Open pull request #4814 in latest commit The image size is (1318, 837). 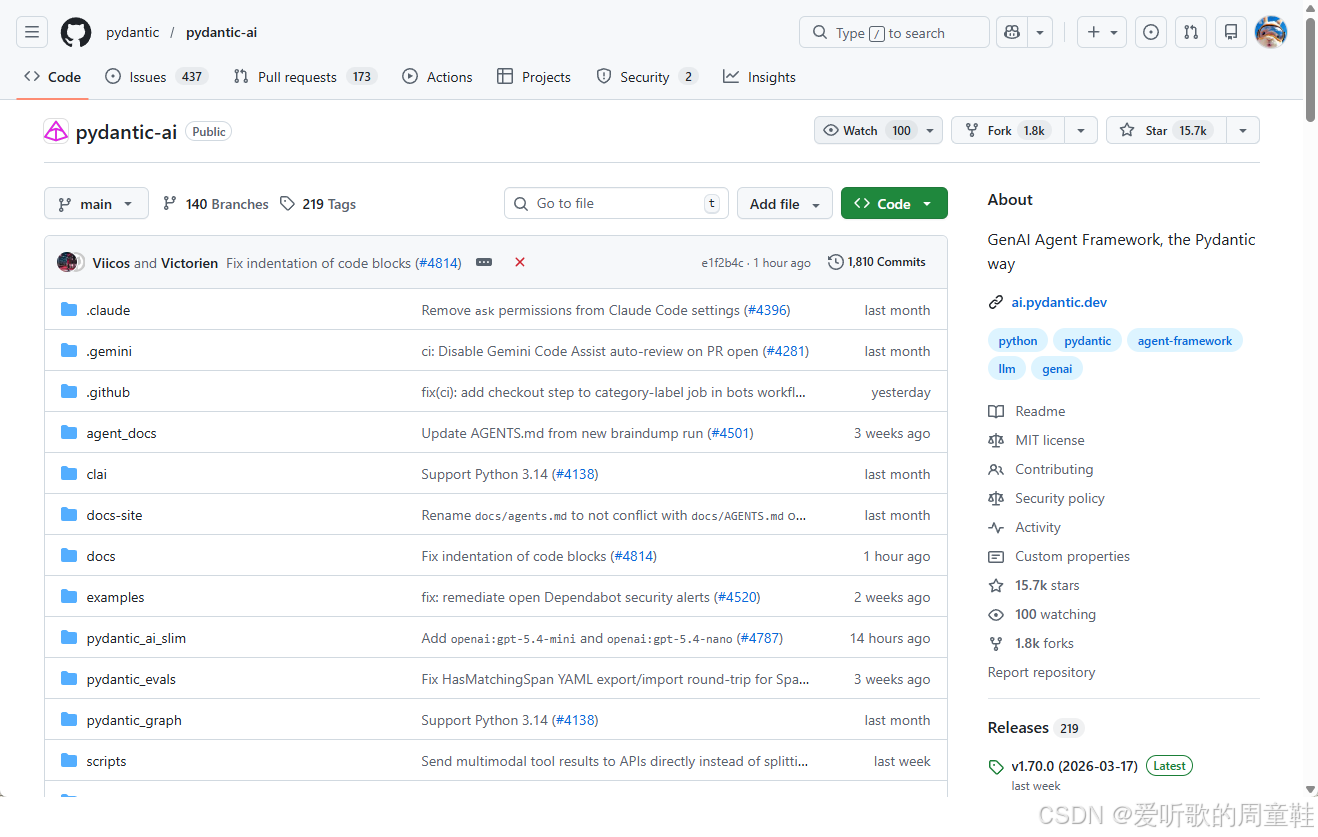[438, 263]
